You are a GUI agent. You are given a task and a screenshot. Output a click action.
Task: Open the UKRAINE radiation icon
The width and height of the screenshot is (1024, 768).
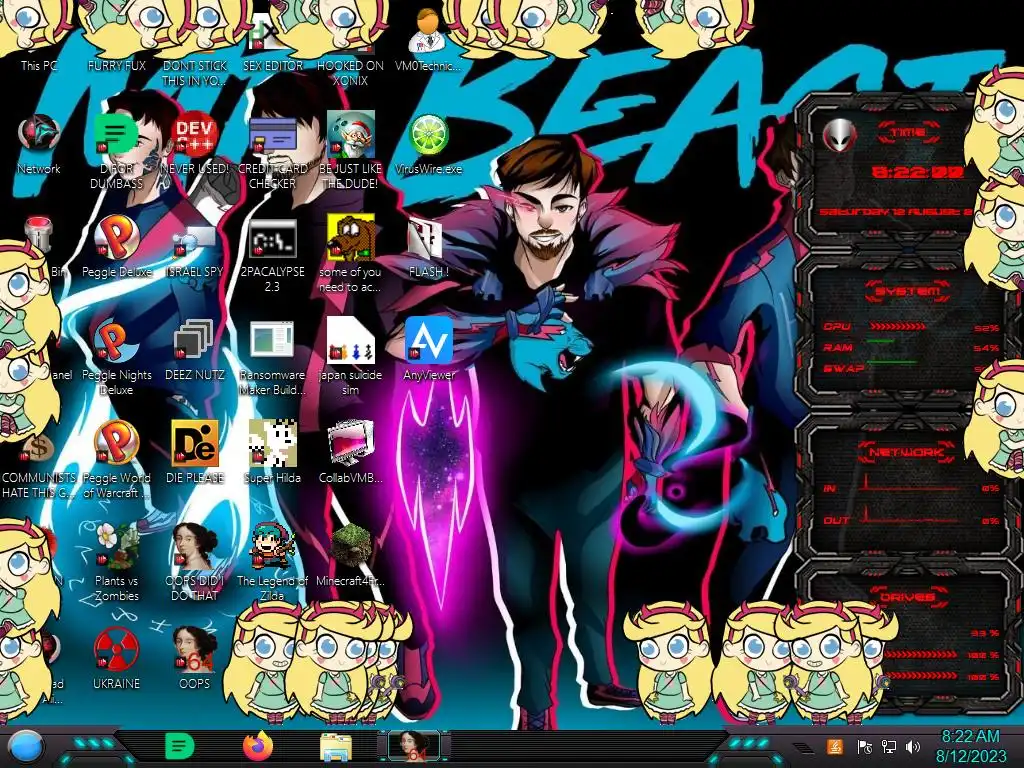(116, 658)
